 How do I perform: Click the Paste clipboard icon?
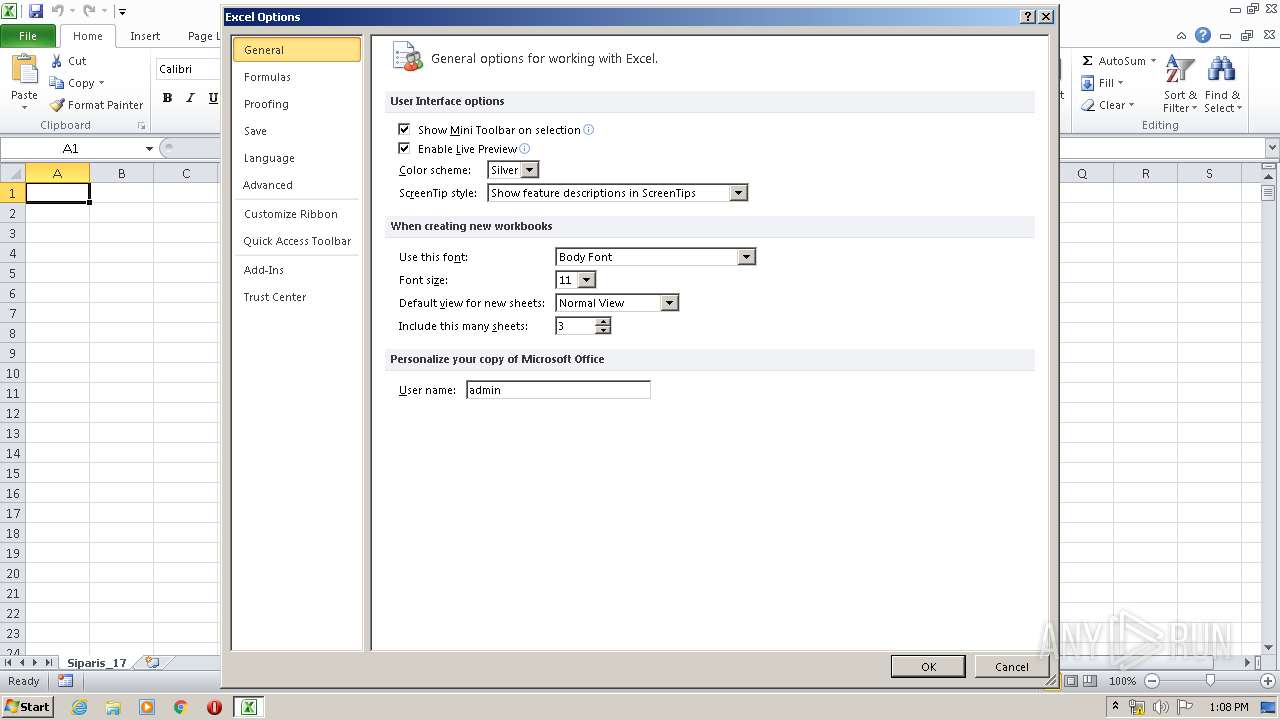[24, 69]
